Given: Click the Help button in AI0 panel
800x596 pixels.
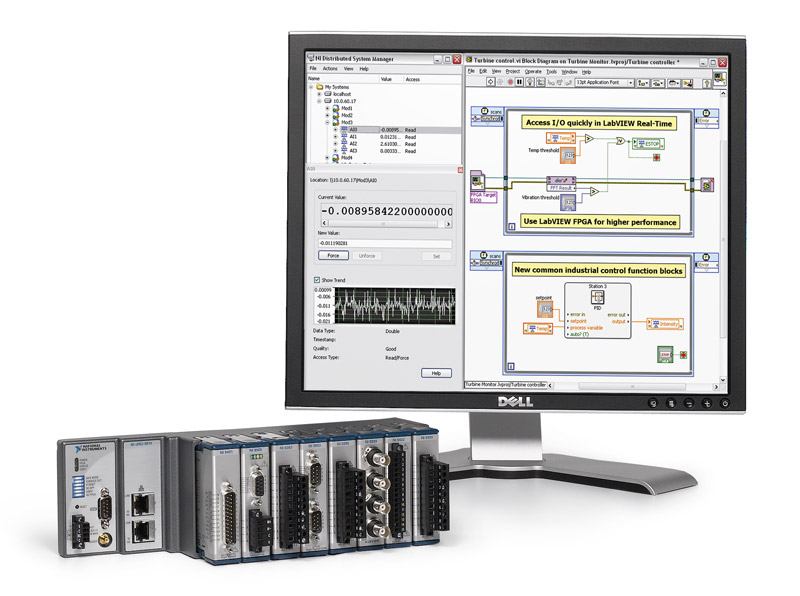Looking at the screenshot, I should click(436, 373).
